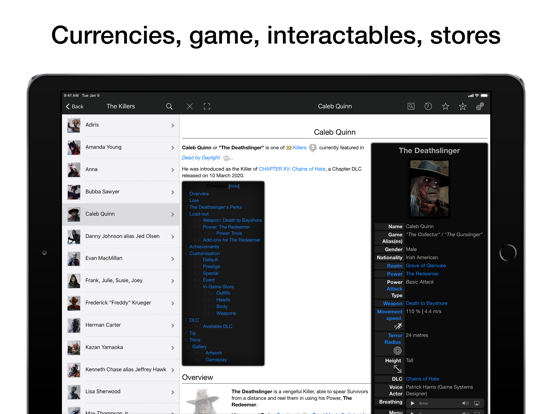Jump to Gameplay in contents

click(x=216, y=359)
